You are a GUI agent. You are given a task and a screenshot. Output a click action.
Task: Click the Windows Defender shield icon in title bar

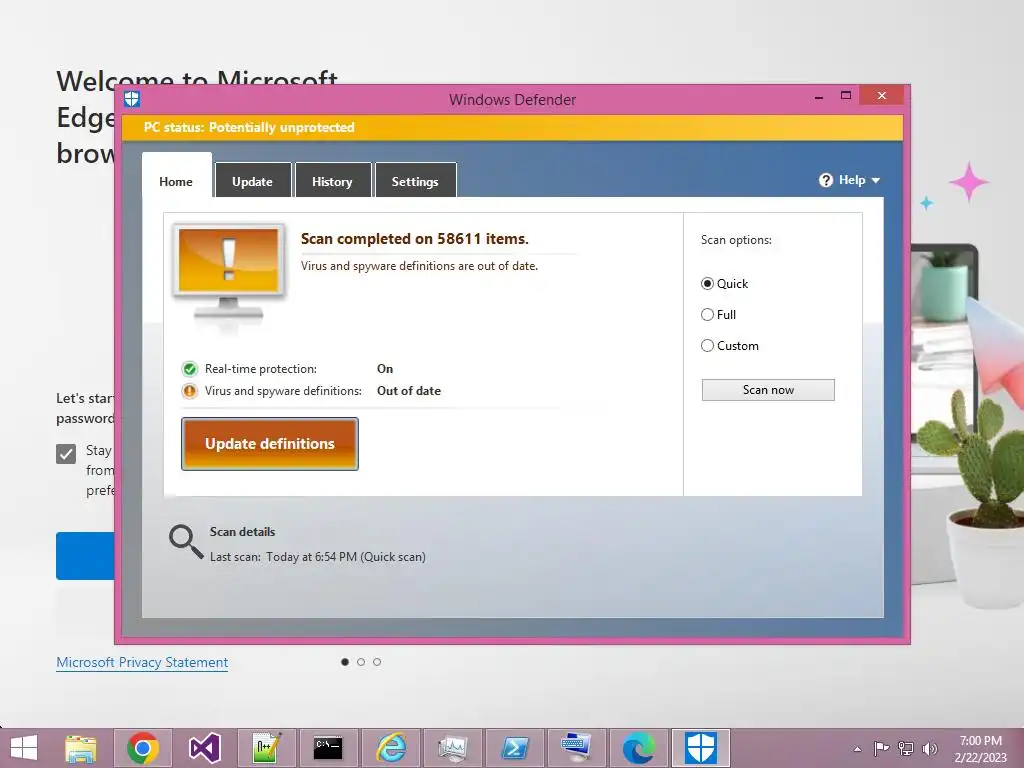(132, 99)
